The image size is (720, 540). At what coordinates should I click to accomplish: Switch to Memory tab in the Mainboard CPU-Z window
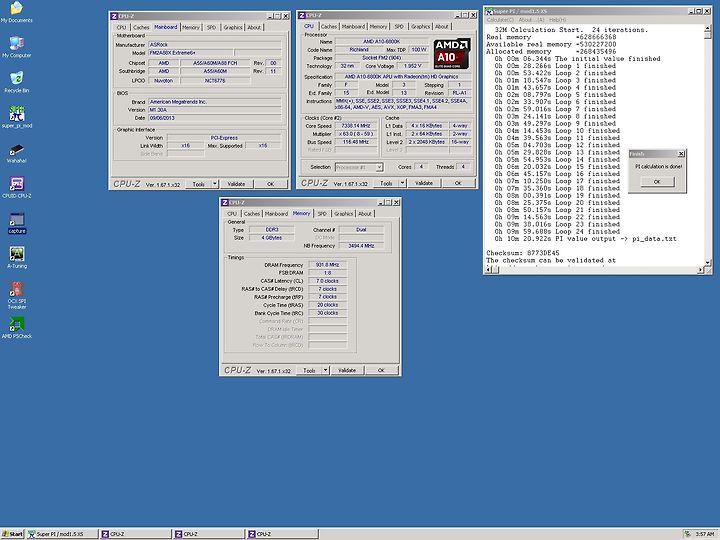tap(191, 28)
